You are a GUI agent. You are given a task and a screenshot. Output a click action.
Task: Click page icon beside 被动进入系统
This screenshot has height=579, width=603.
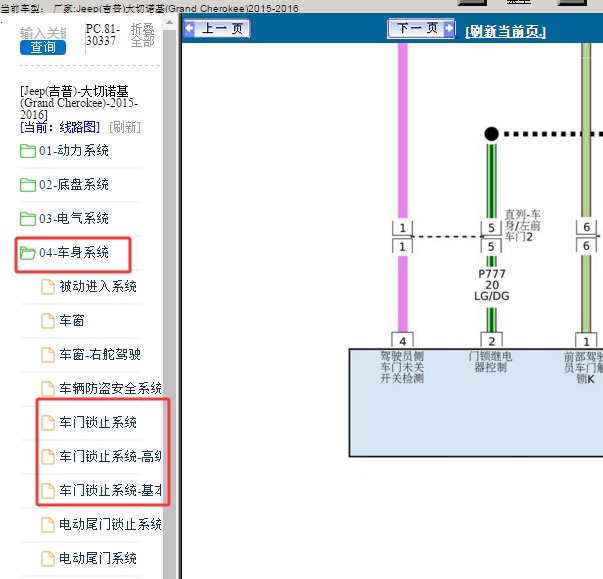pyautogui.click(x=48, y=287)
